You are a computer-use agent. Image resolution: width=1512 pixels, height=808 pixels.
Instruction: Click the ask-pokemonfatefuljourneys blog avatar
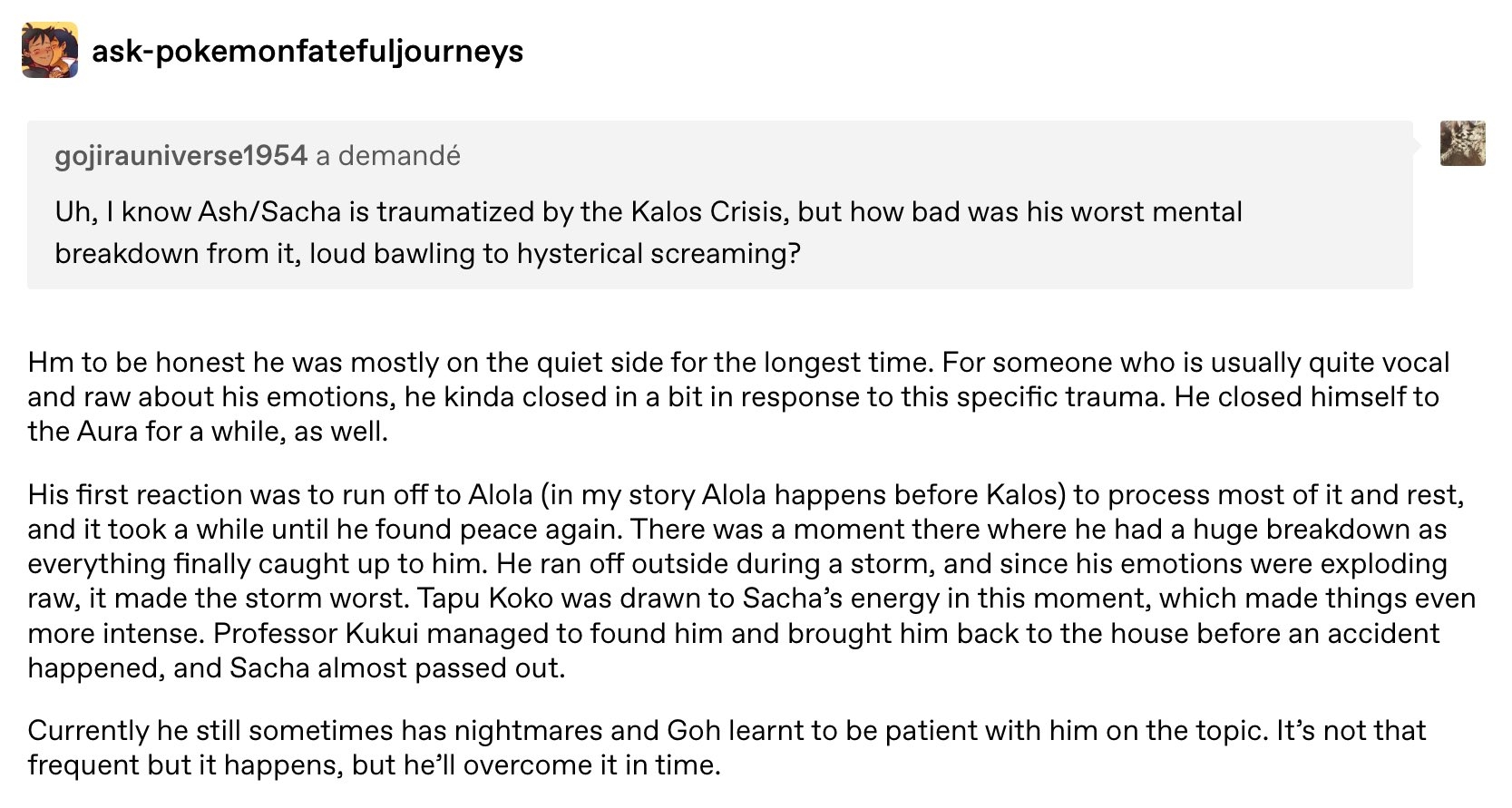50,51
